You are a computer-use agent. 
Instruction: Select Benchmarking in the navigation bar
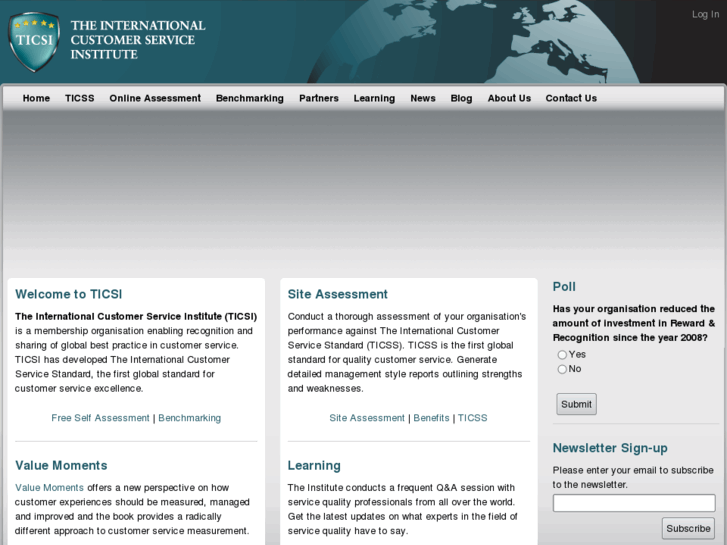(250, 98)
